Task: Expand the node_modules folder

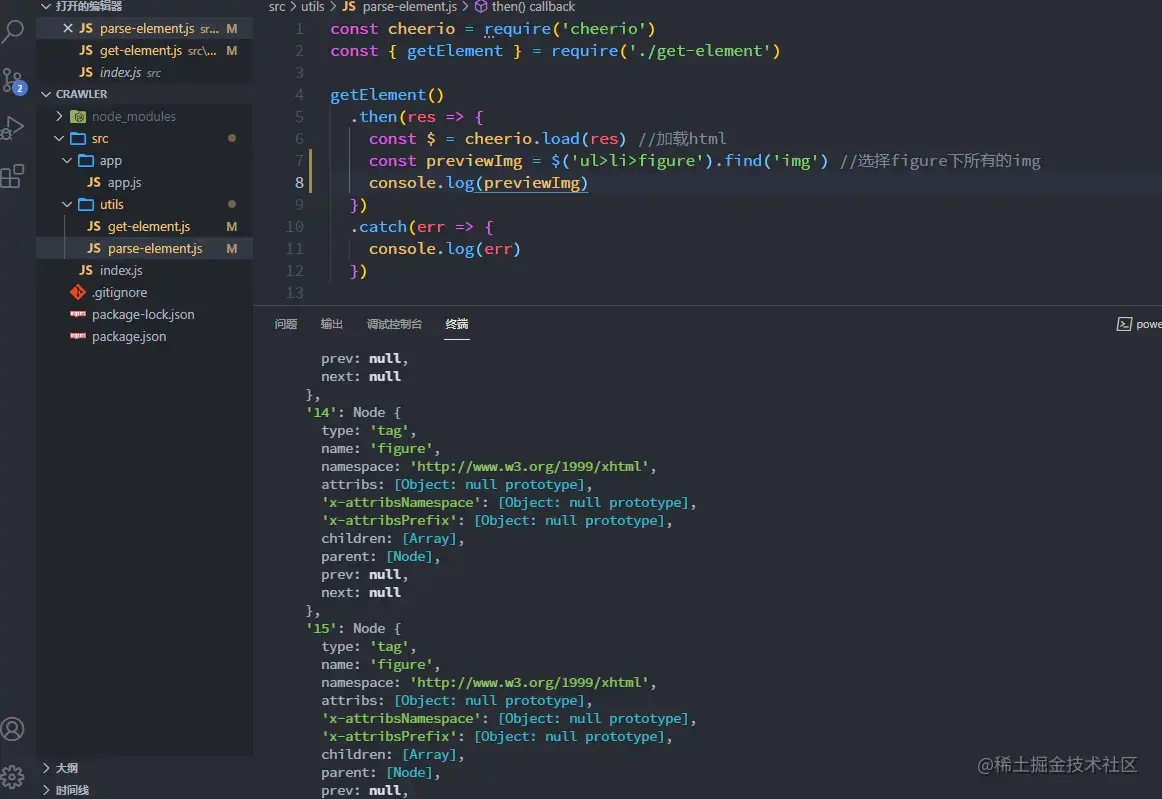Action: (x=59, y=116)
